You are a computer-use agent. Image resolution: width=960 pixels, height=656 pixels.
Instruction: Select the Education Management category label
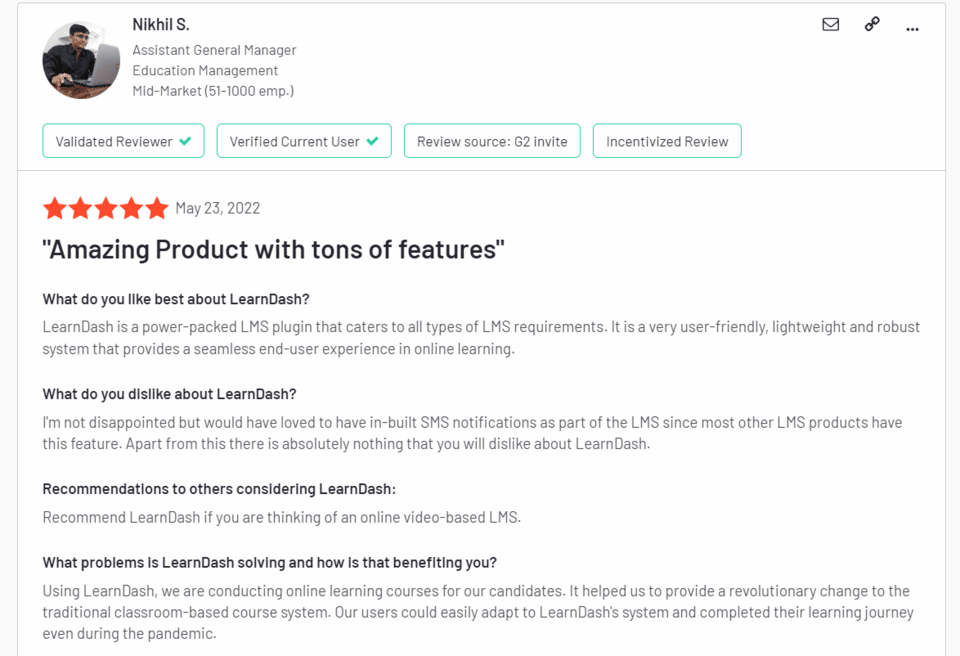(x=205, y=70)
